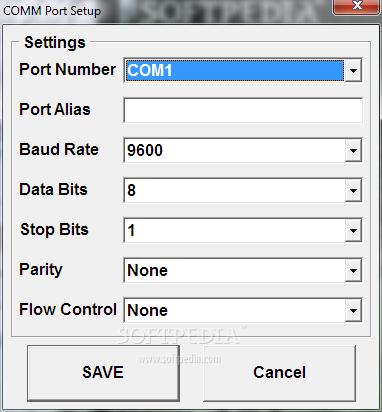Click the Baud Rate label
382x412 pixels.
click(59, 149)
